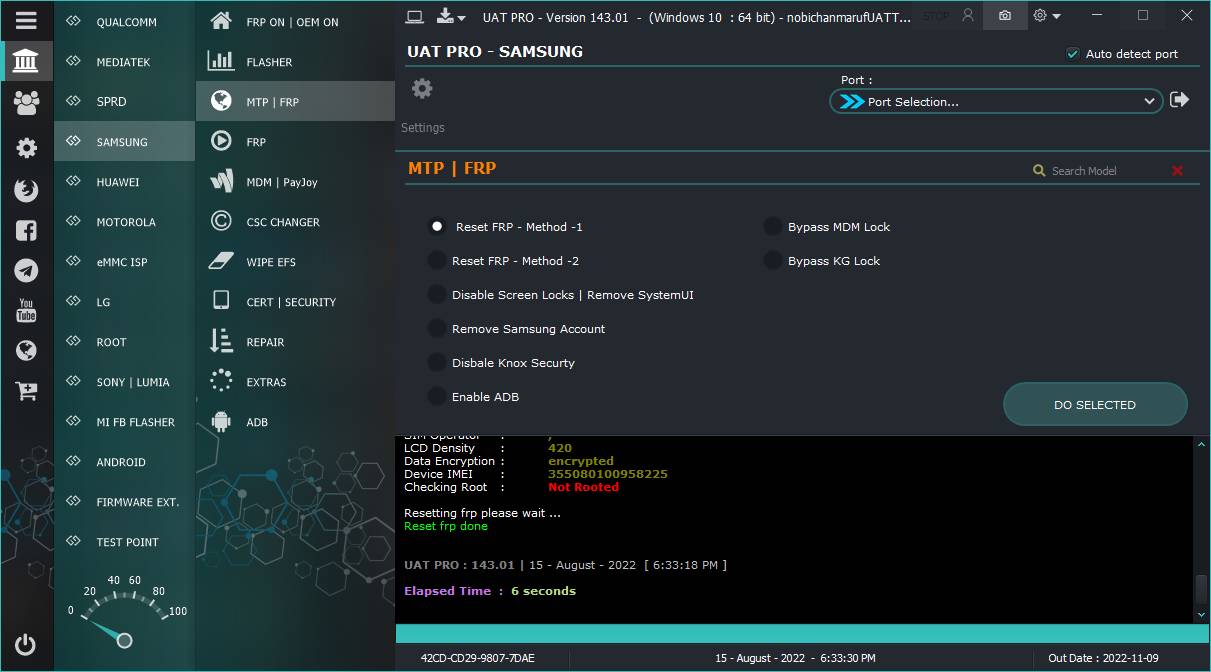Image resolution: width=1211 pixels, height=672 pixels.
Task: Open the MI FB FLASHER section
Action: [x=125, y=422]
